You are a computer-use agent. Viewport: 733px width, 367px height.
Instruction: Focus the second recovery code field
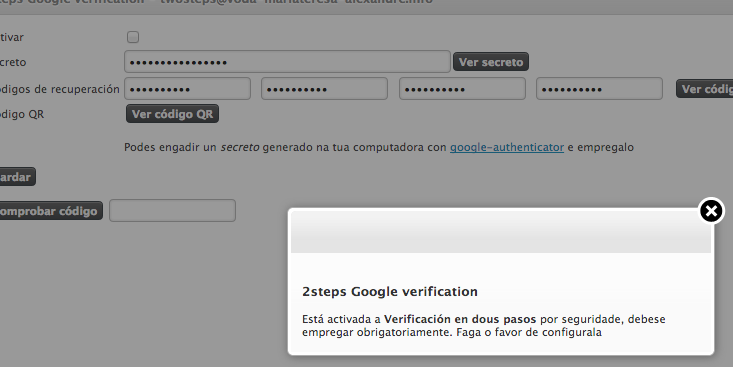point(324,89)
